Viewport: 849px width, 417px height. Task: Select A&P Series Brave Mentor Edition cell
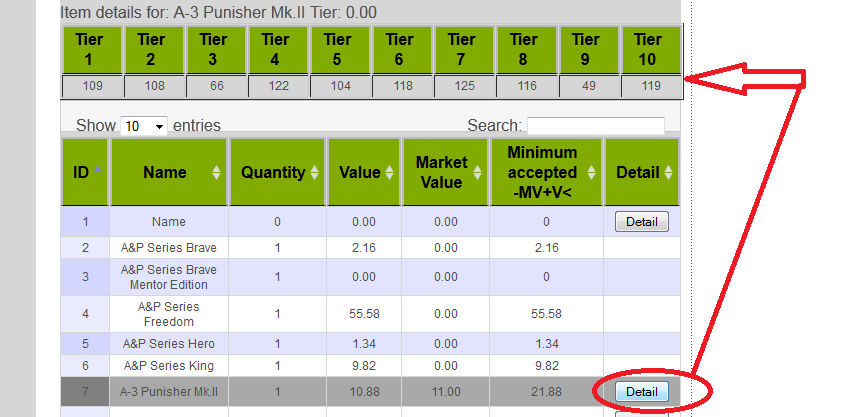click(169, 277)
